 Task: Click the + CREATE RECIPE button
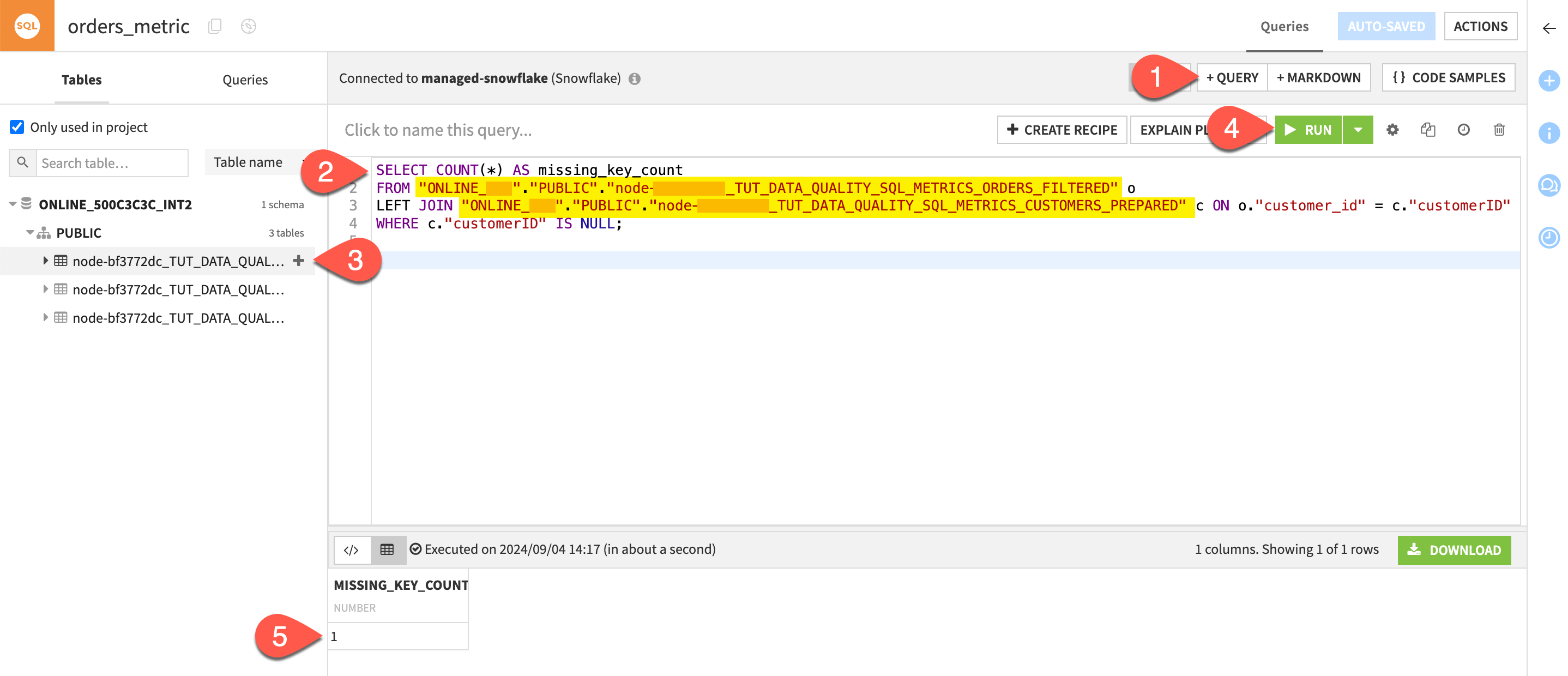click(1062, 129)
